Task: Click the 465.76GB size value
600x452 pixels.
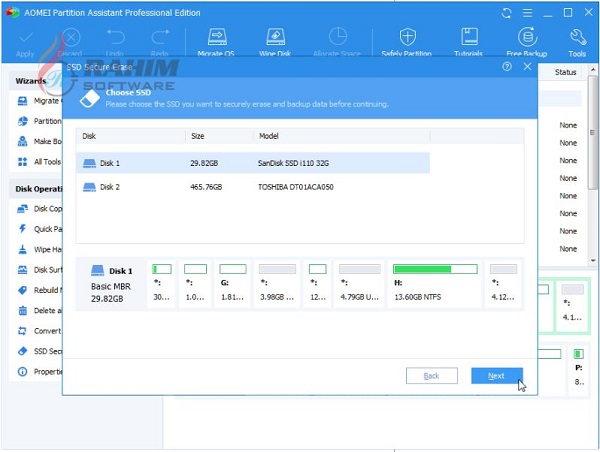Action: pyautogui.click(x=206, y=187)
